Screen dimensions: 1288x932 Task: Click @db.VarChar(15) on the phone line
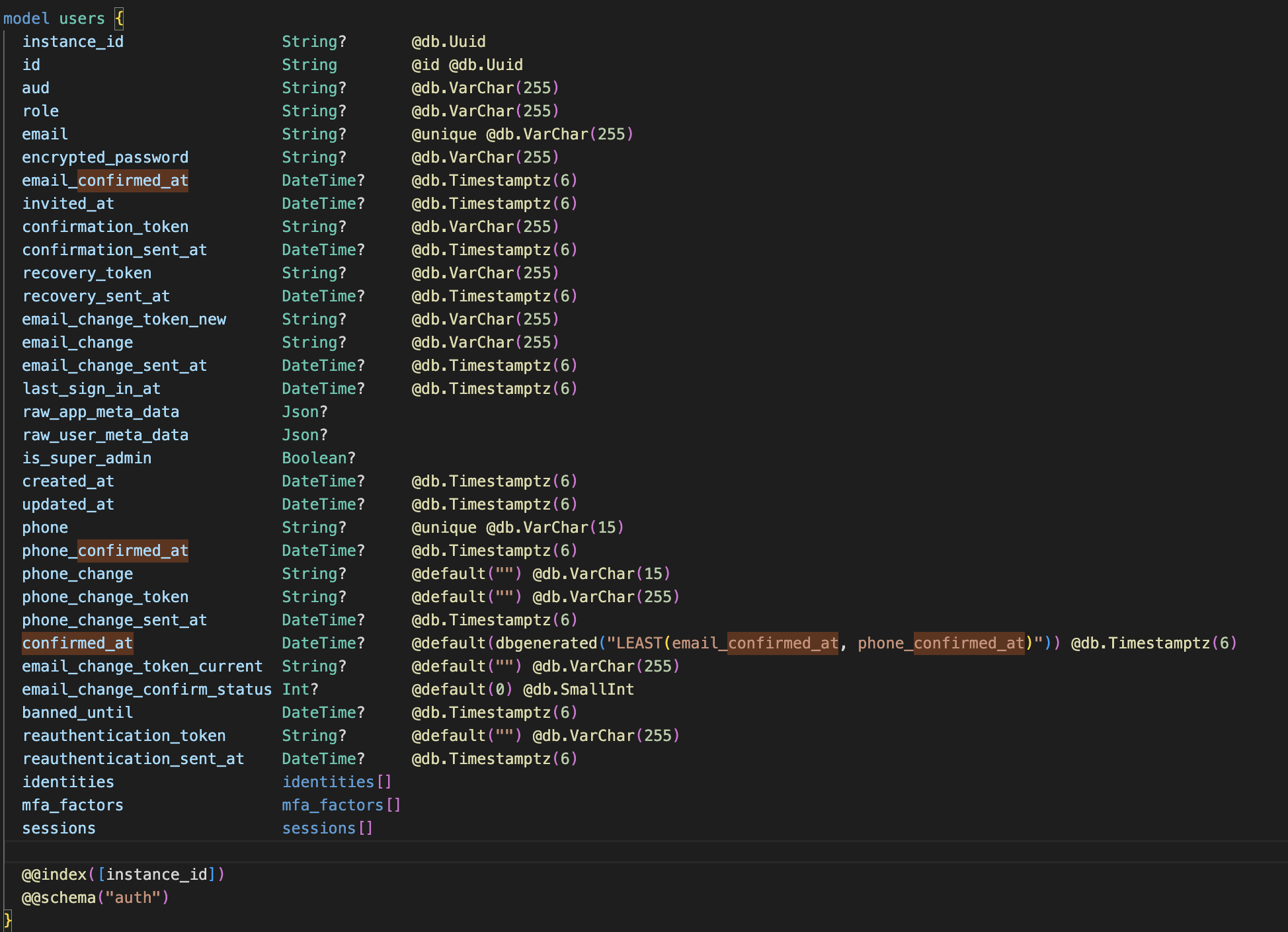coord(555,527)
